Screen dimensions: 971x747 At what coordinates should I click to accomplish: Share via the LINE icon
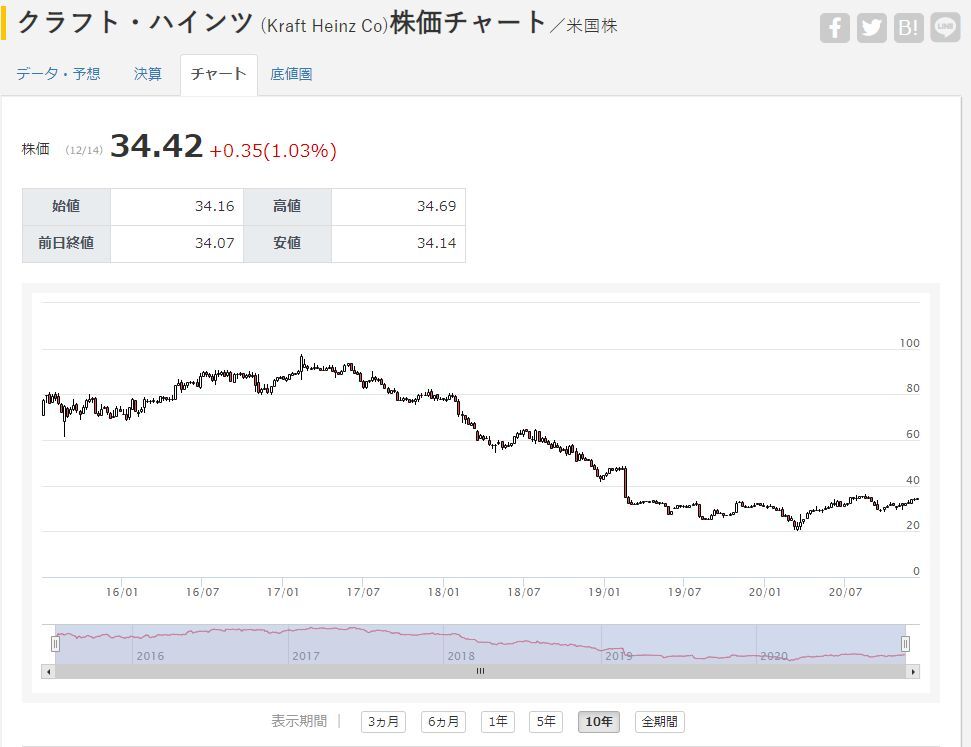[x=945, y=28]
